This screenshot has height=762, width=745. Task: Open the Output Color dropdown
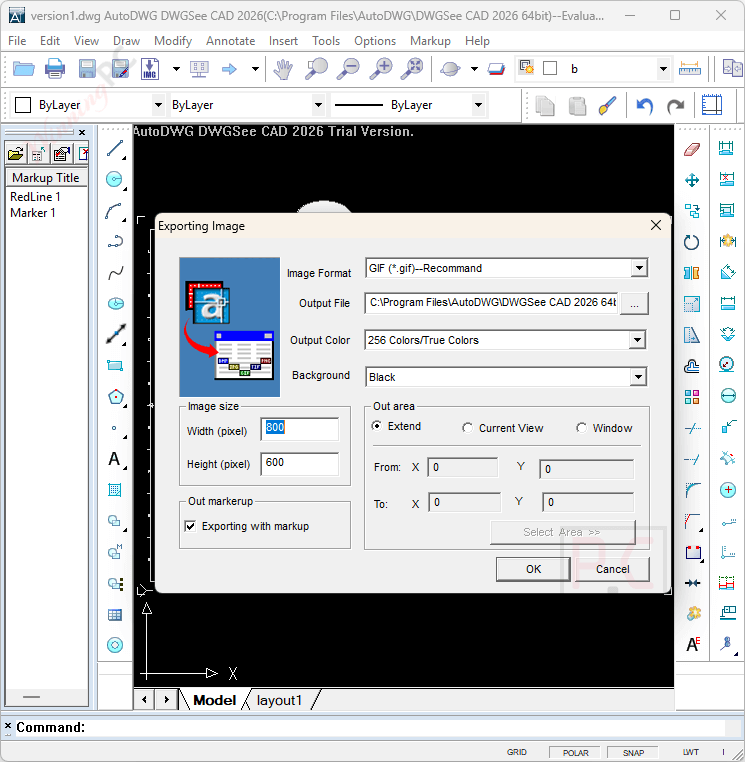637,340
